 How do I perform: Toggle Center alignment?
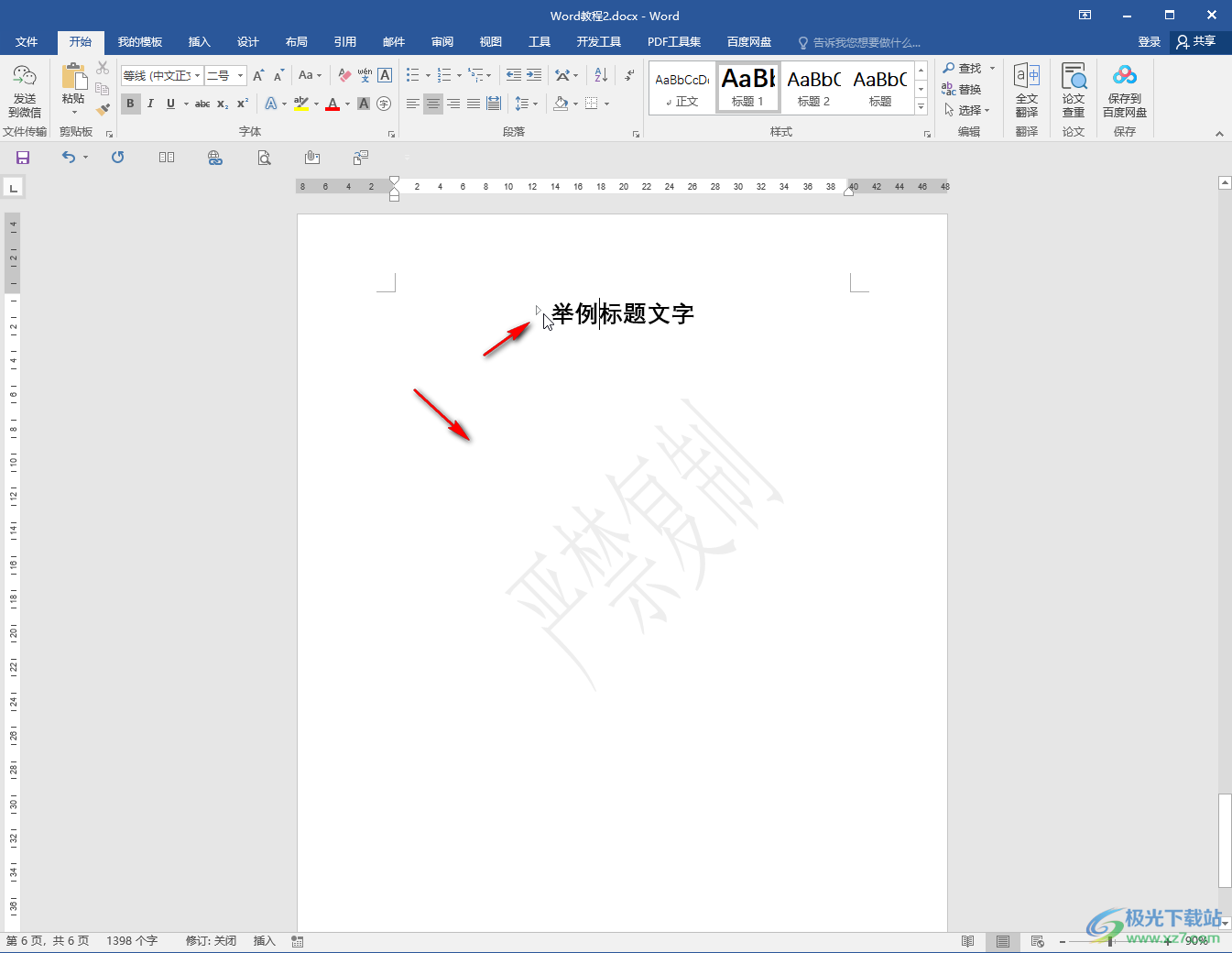[x=432, y=104]
